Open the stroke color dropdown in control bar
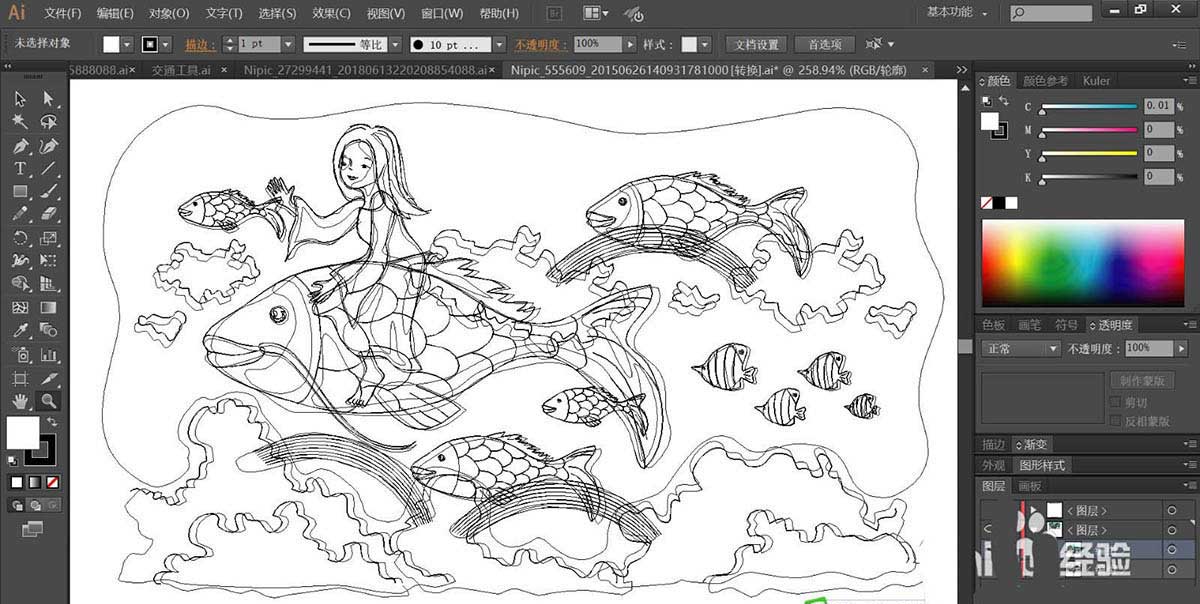The image size is (1200, 604). click(165, 45)
